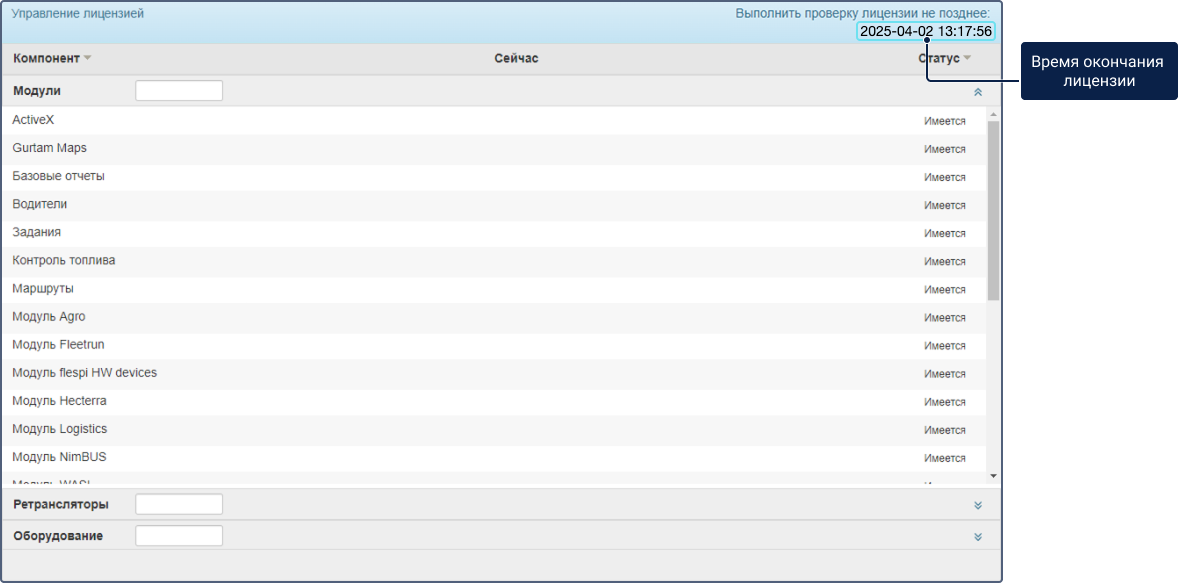Sort by the Статус column arrow

(x=967, y=59)
